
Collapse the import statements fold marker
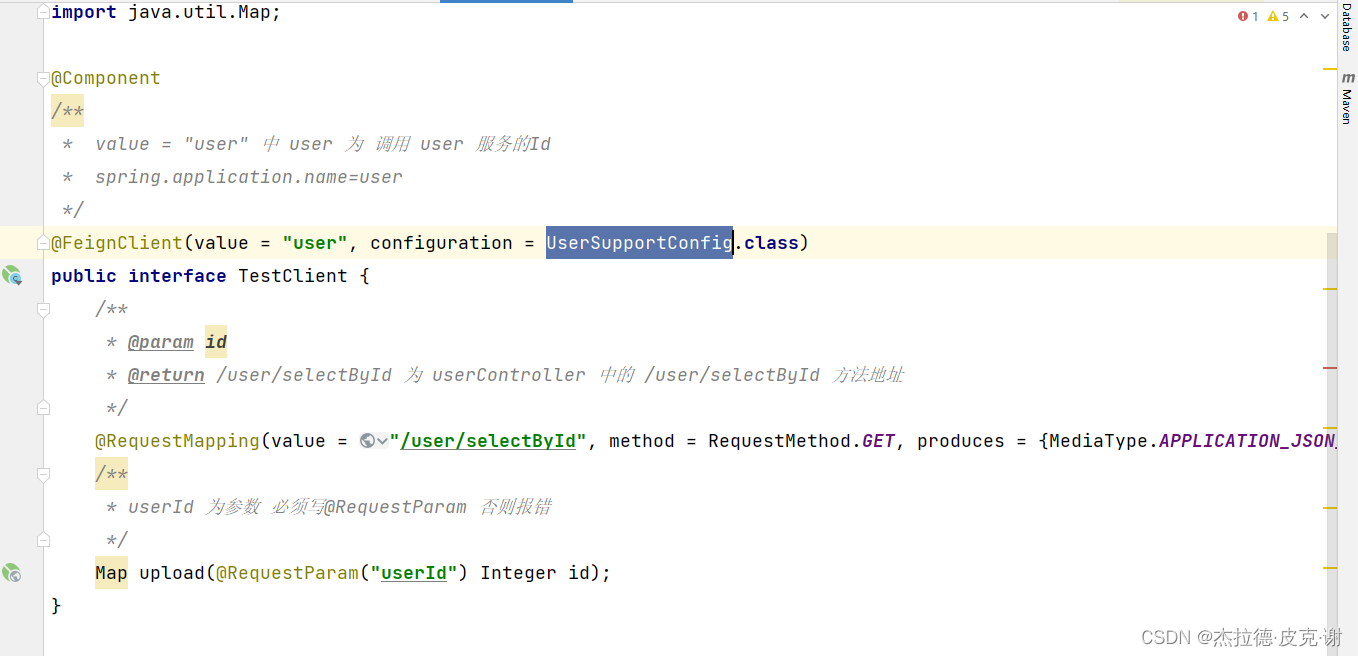pyautogui.click(x=43, y=13)
